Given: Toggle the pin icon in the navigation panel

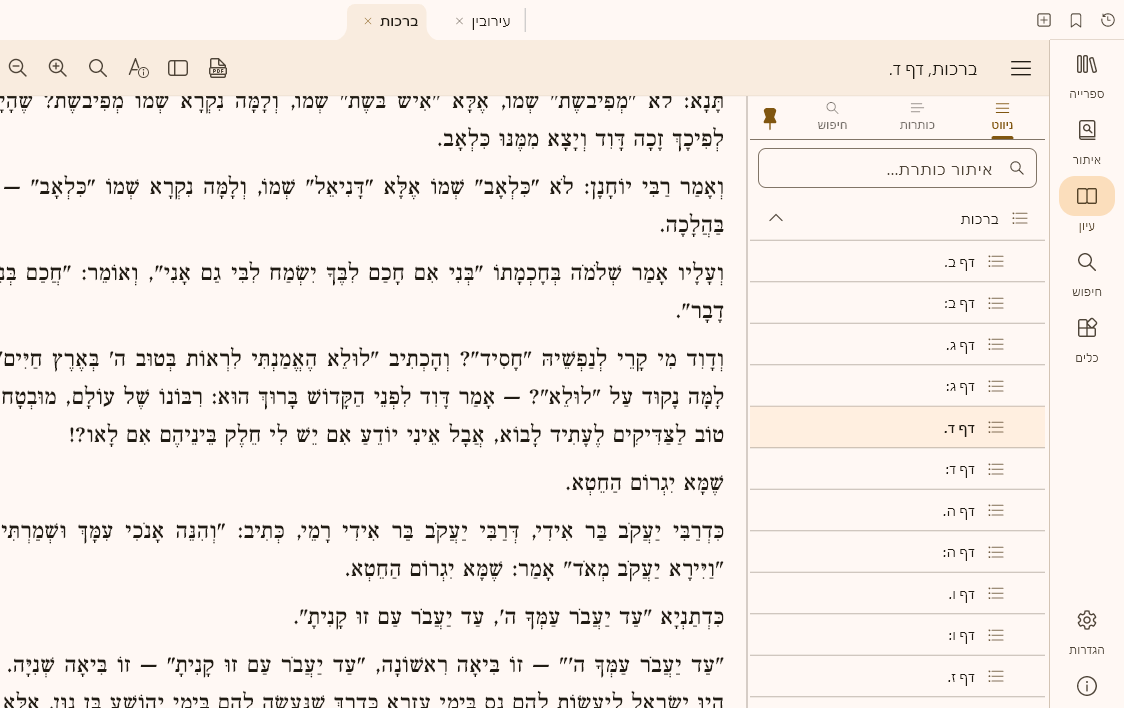Looking at the screenshot, I should point(770,117).
